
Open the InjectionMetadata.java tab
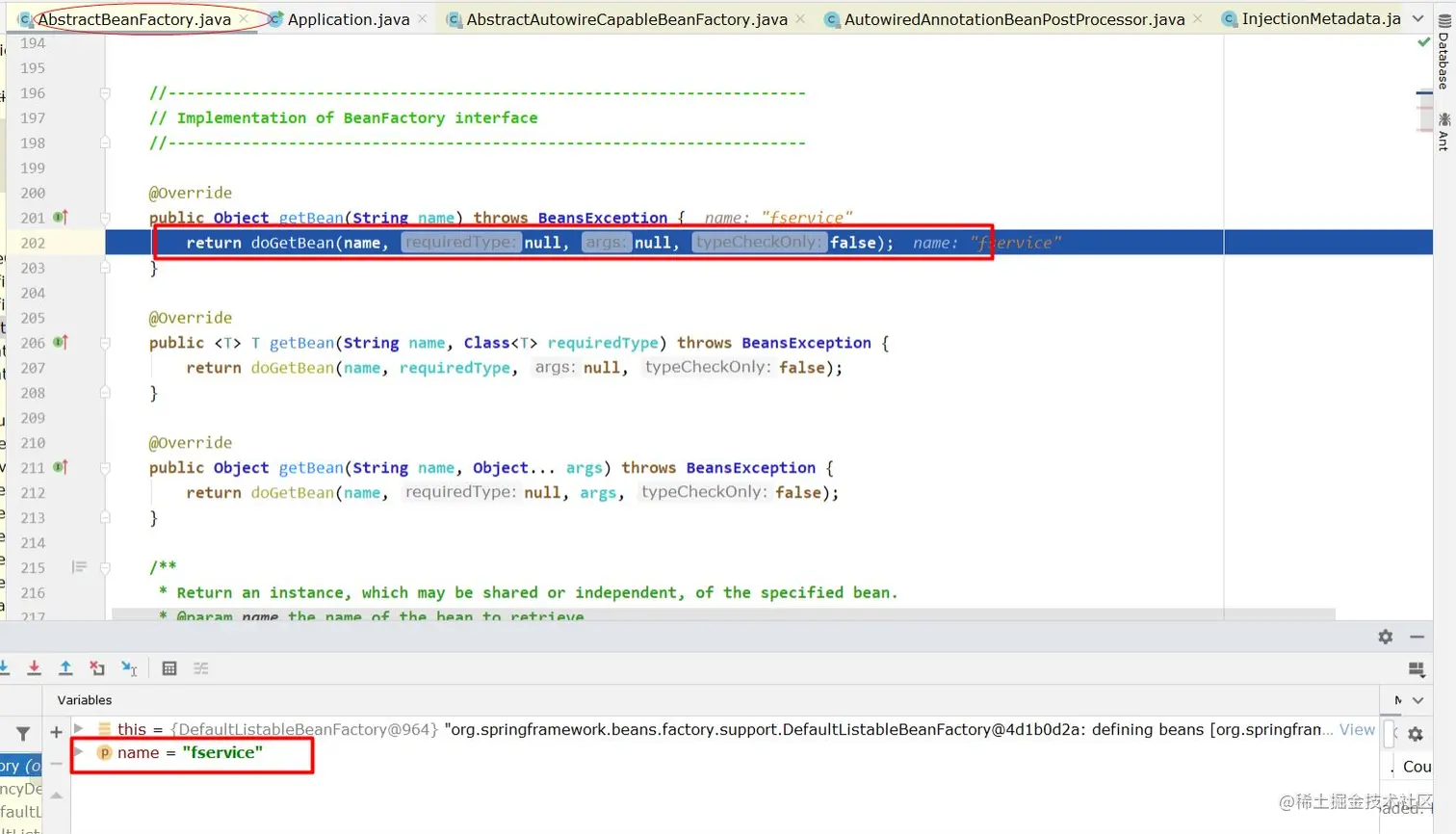tap(1311, 18)
